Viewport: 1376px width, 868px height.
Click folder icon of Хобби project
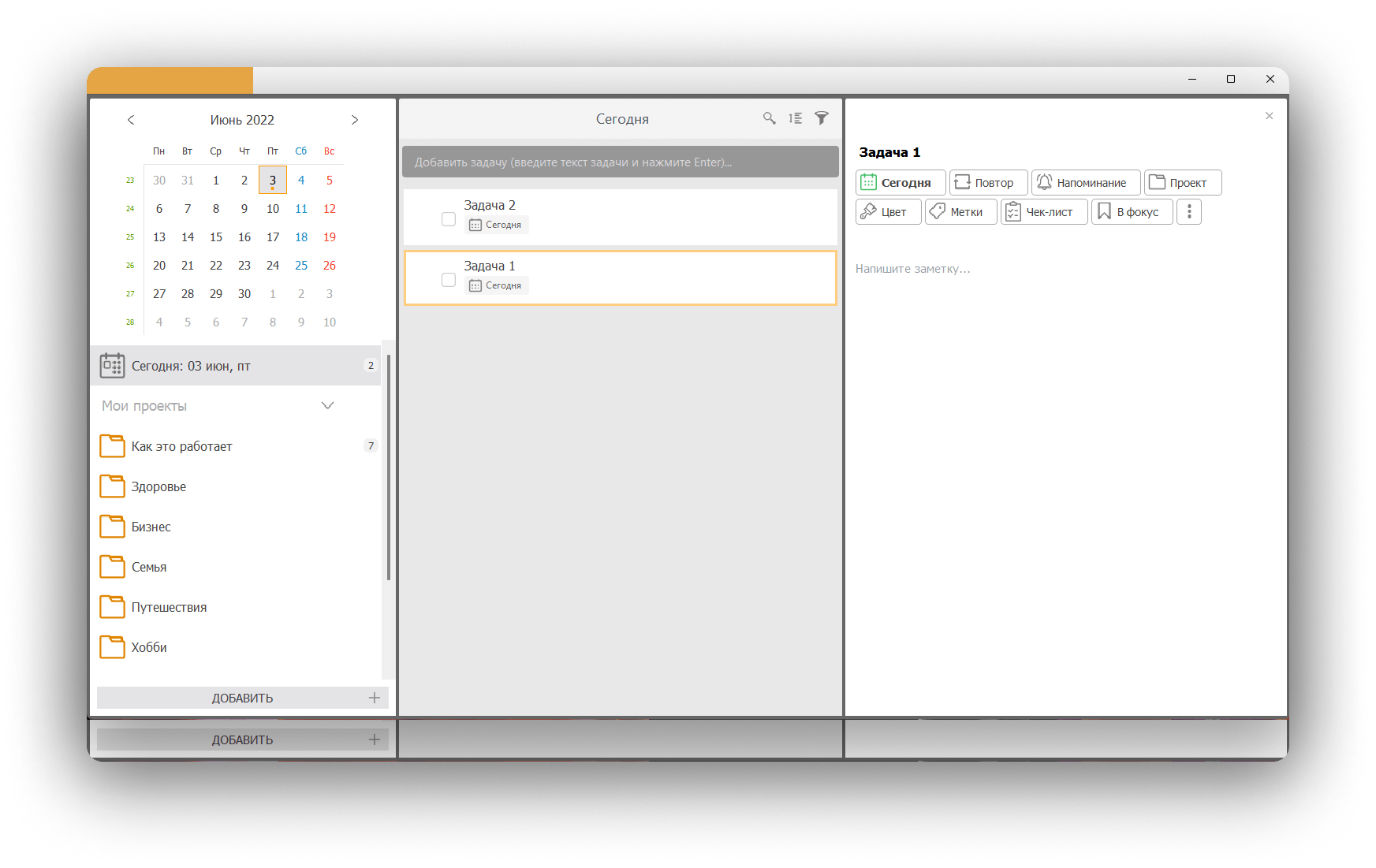[x=112, y=647]
